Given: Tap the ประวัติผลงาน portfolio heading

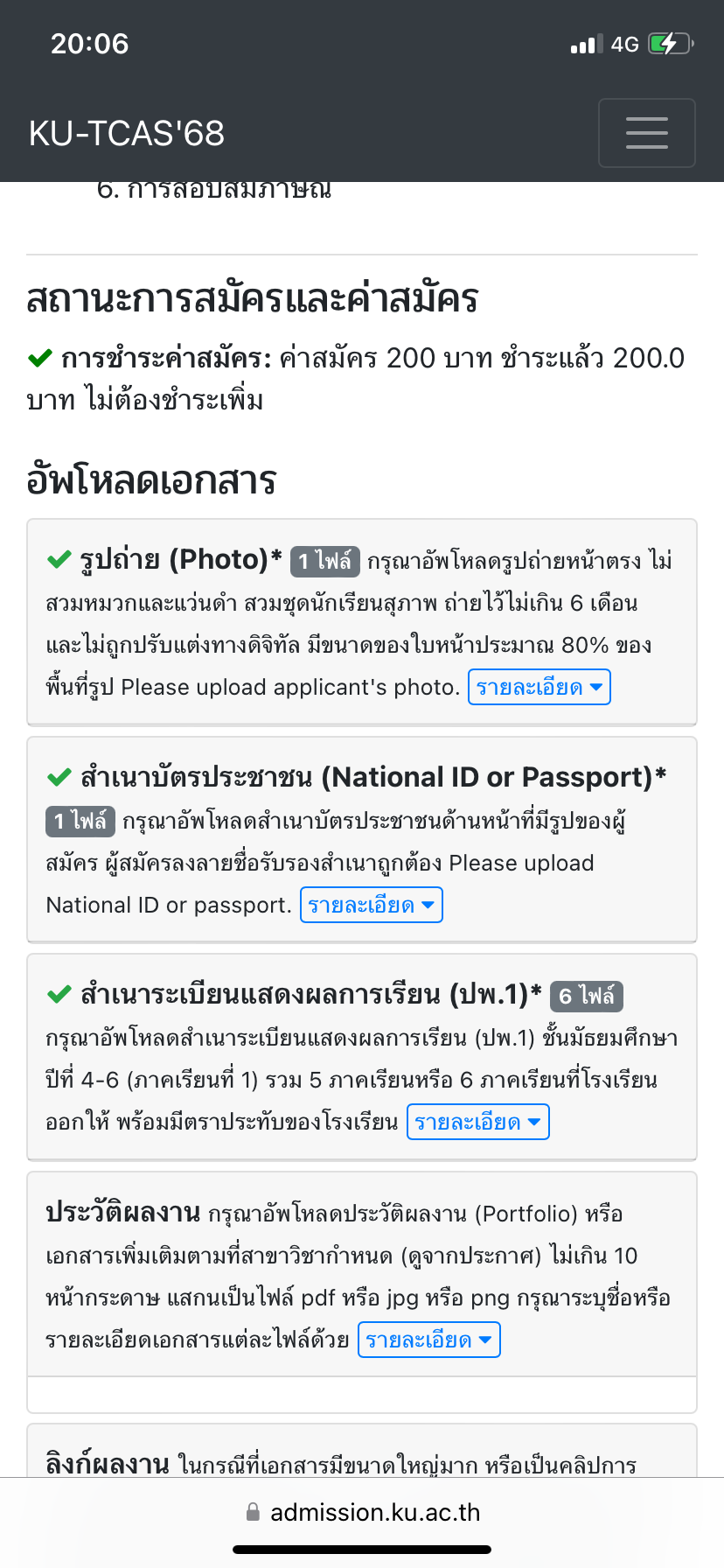Looking at the screenshot, I should click(x=123, y=1213).
